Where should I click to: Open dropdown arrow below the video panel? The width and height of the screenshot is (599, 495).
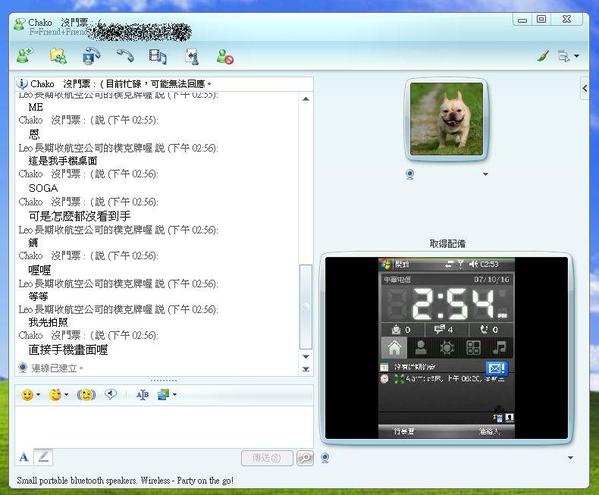(570, 458)
